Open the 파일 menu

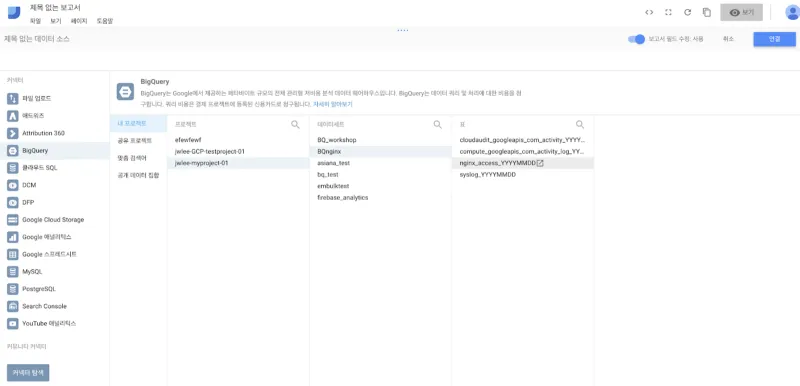(35, 21)
